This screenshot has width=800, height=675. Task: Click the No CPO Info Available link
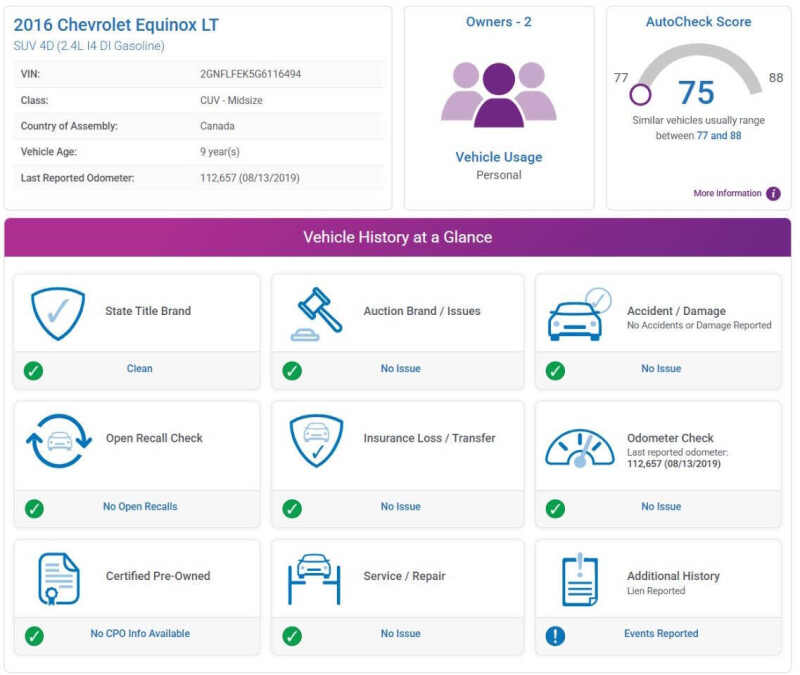[140, 634]
